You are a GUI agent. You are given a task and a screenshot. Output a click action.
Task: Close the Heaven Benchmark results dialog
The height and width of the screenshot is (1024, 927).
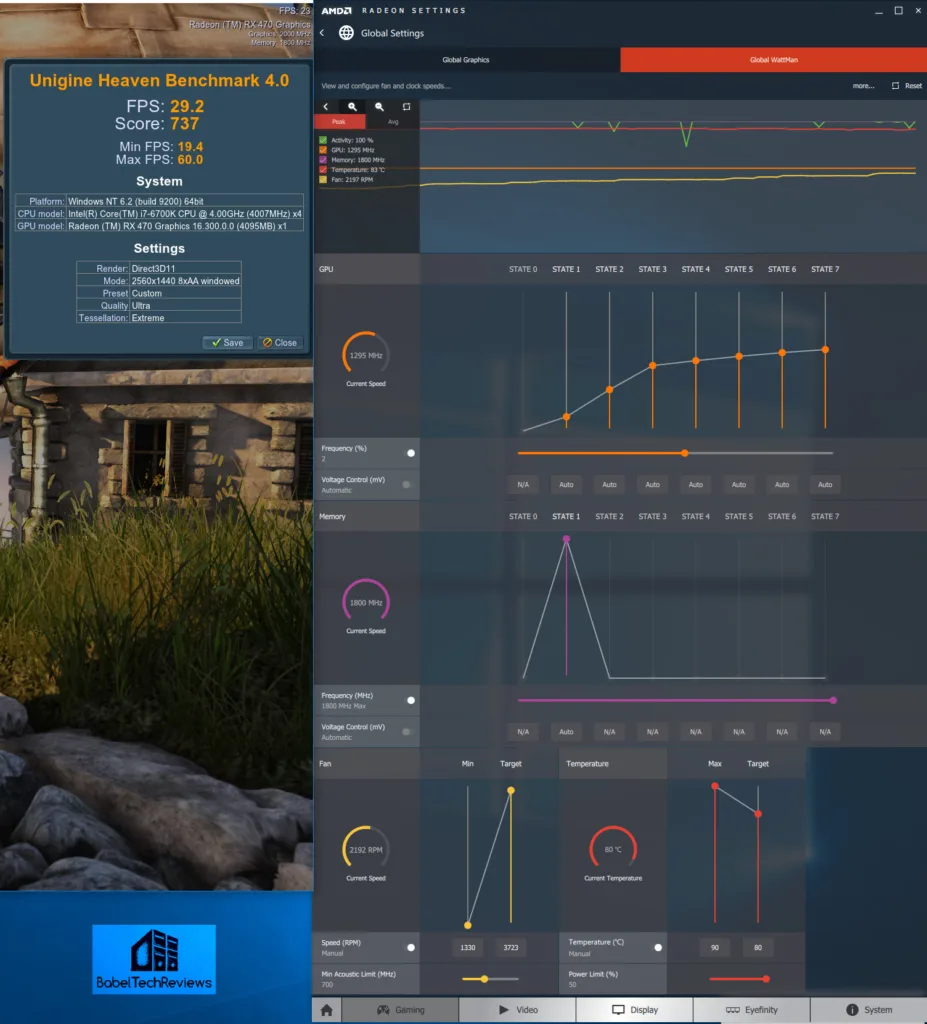click(x=280, y=342)
